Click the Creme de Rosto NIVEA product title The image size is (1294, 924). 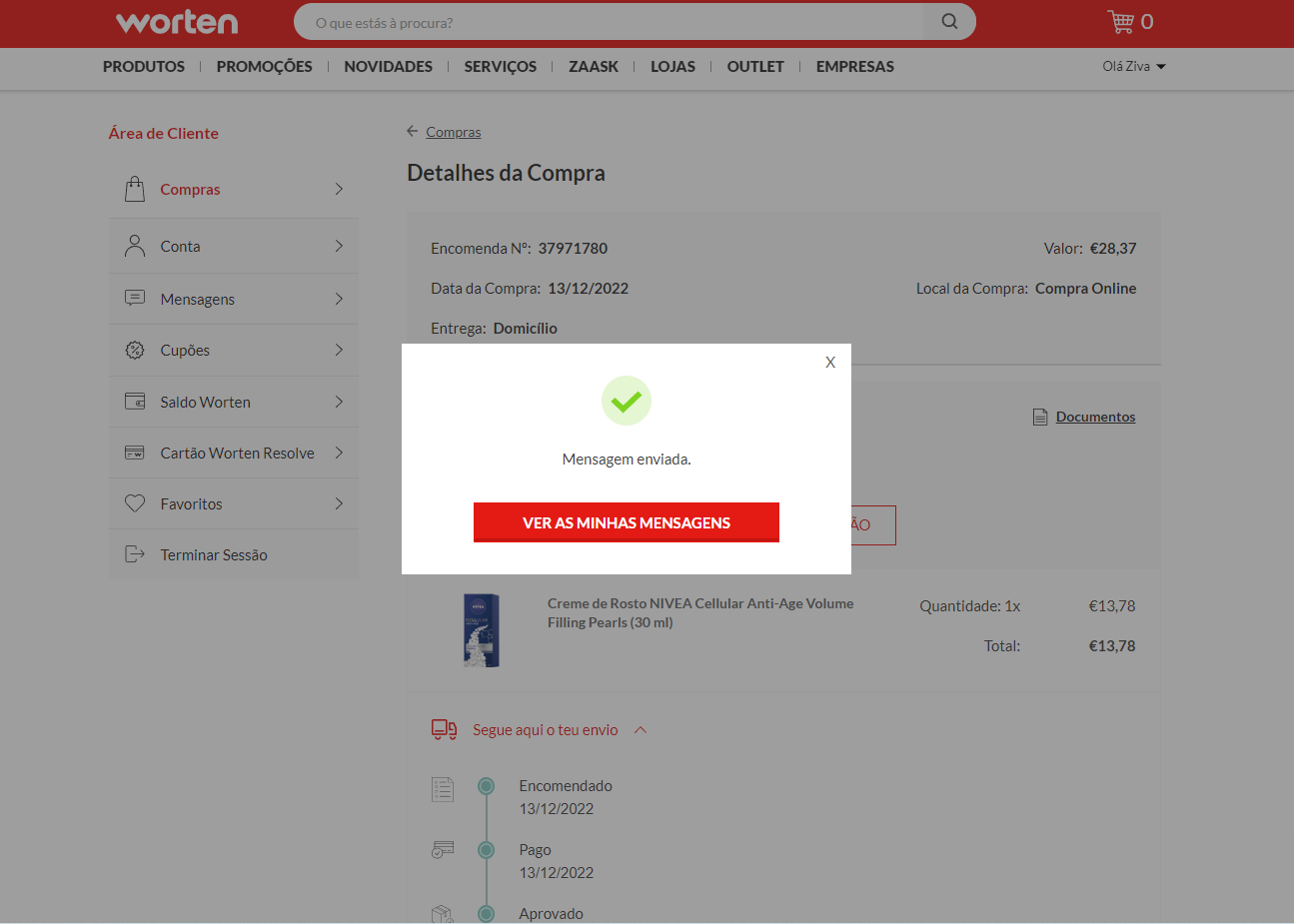click(700, 612)
